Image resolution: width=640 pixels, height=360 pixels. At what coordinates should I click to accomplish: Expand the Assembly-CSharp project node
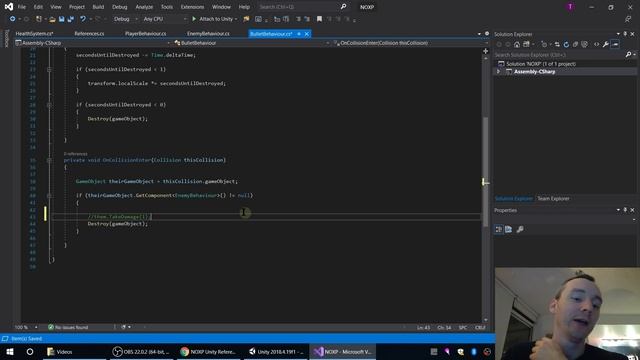click(x=498, y=72)
